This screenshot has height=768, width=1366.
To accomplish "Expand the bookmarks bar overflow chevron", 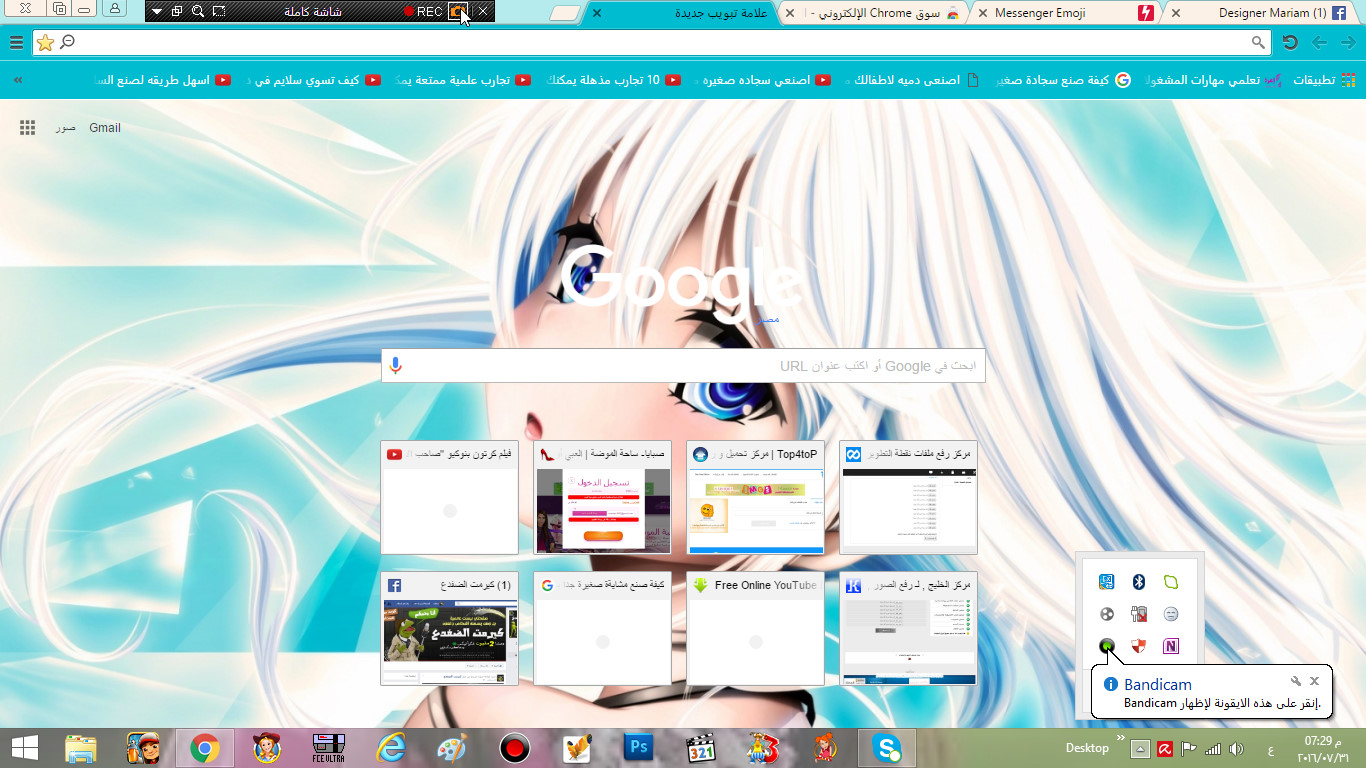I will pyautogui.click(x=17, y=80).
